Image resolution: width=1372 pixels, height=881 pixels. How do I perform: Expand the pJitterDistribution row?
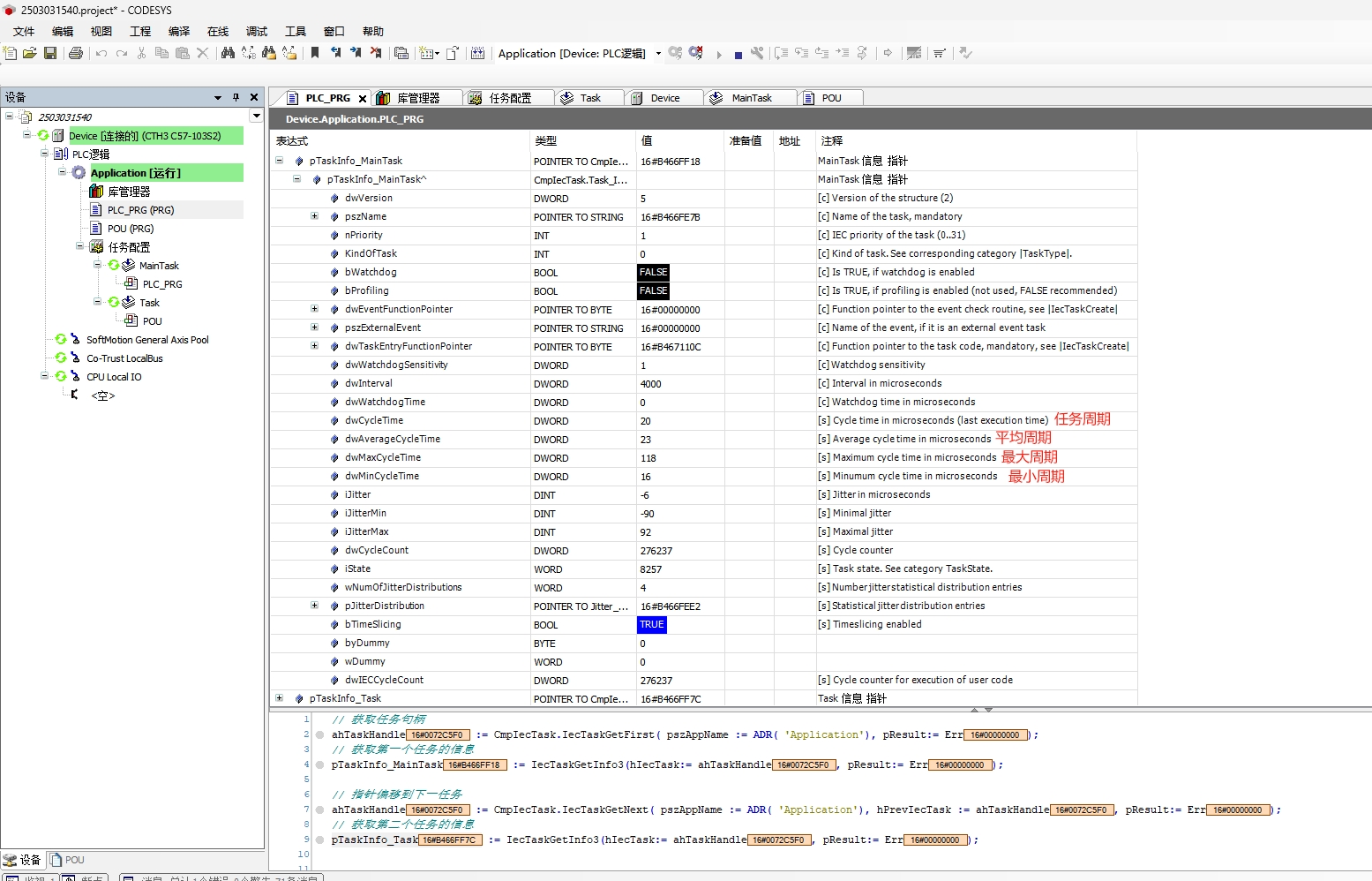pos(314,606)
